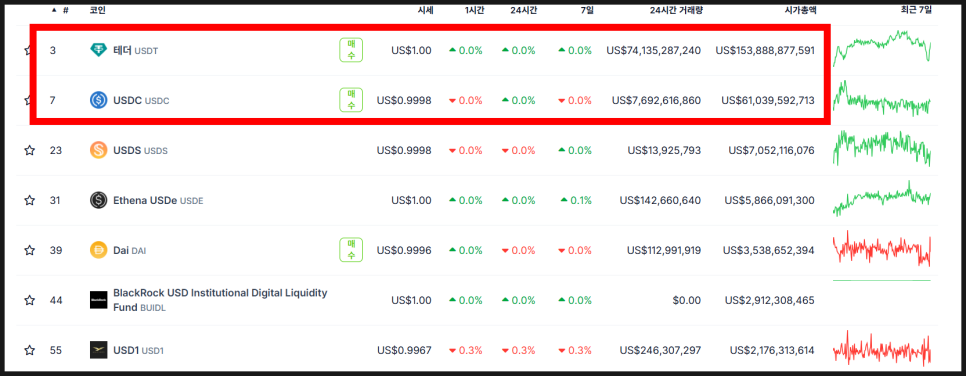966x376 pixels.
Task: Click the Tether USDT coin logo
Action: coord(99,51)
